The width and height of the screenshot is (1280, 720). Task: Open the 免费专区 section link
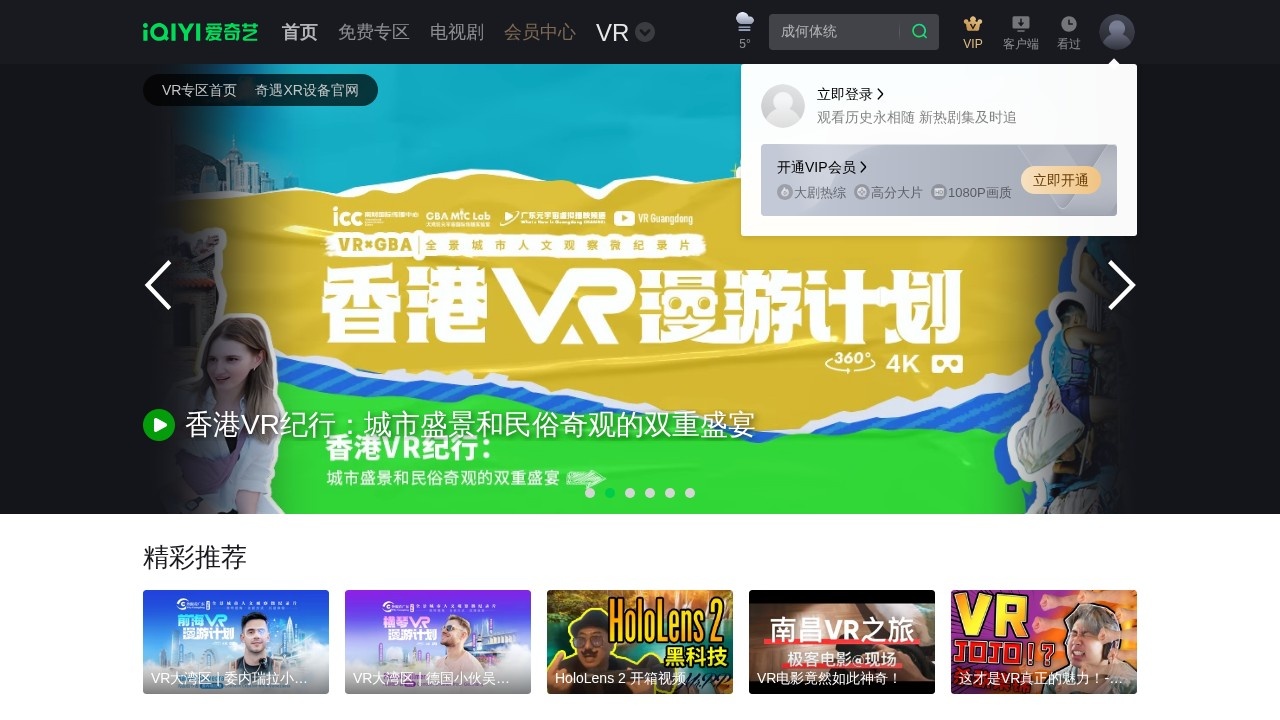(373, 32)
